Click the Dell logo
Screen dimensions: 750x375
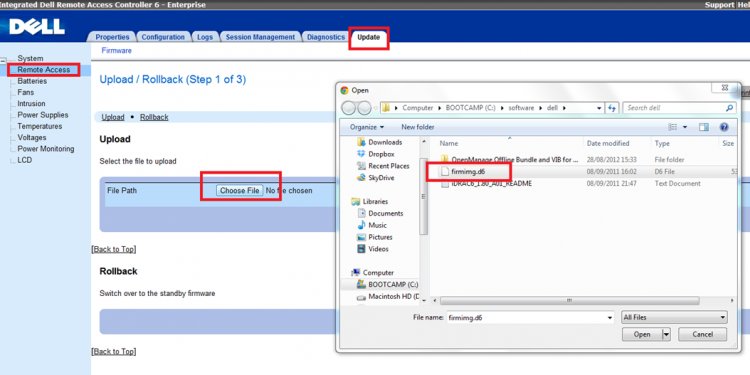coord(37,26)
